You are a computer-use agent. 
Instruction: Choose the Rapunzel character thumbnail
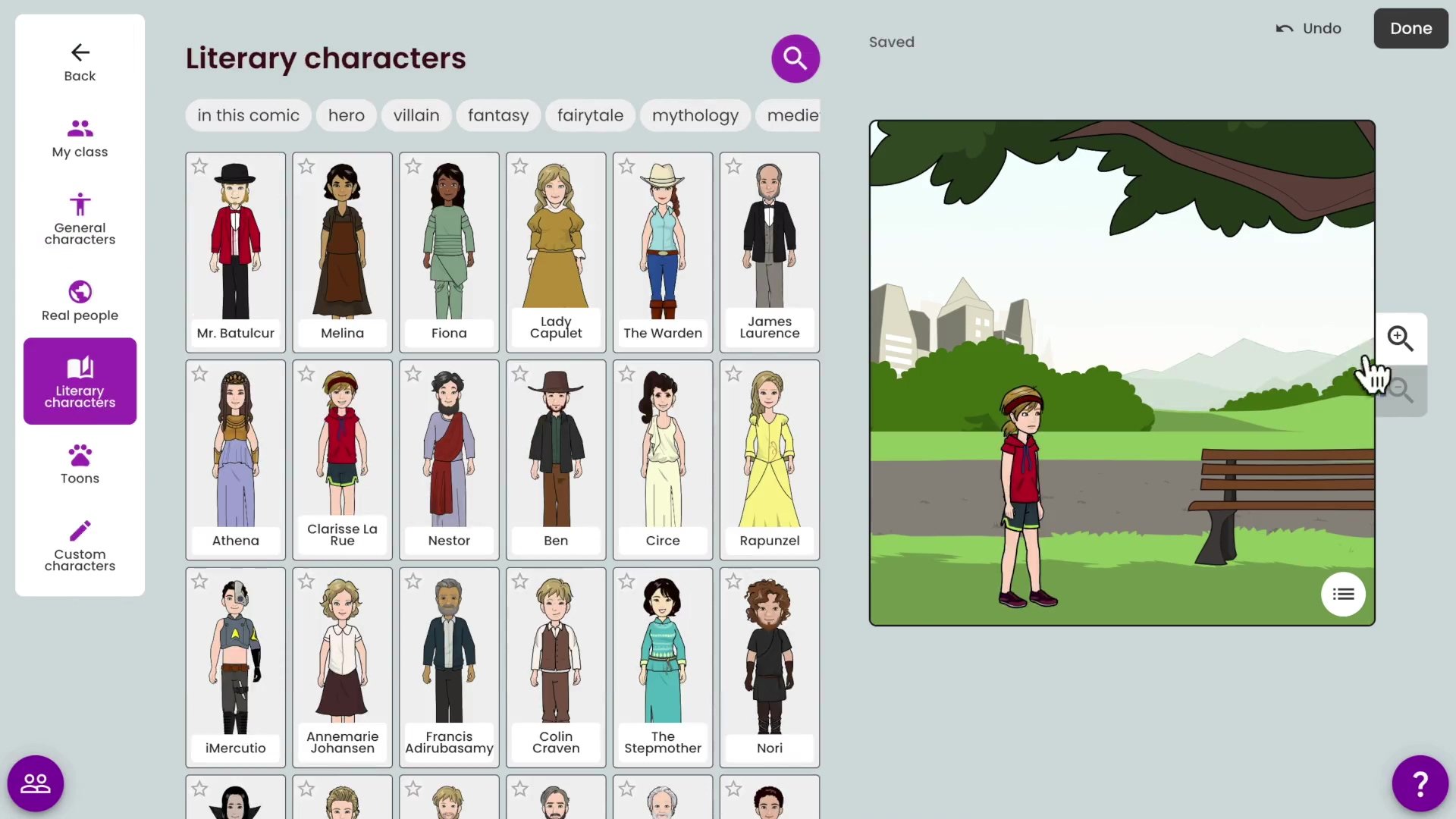[769, 451]
